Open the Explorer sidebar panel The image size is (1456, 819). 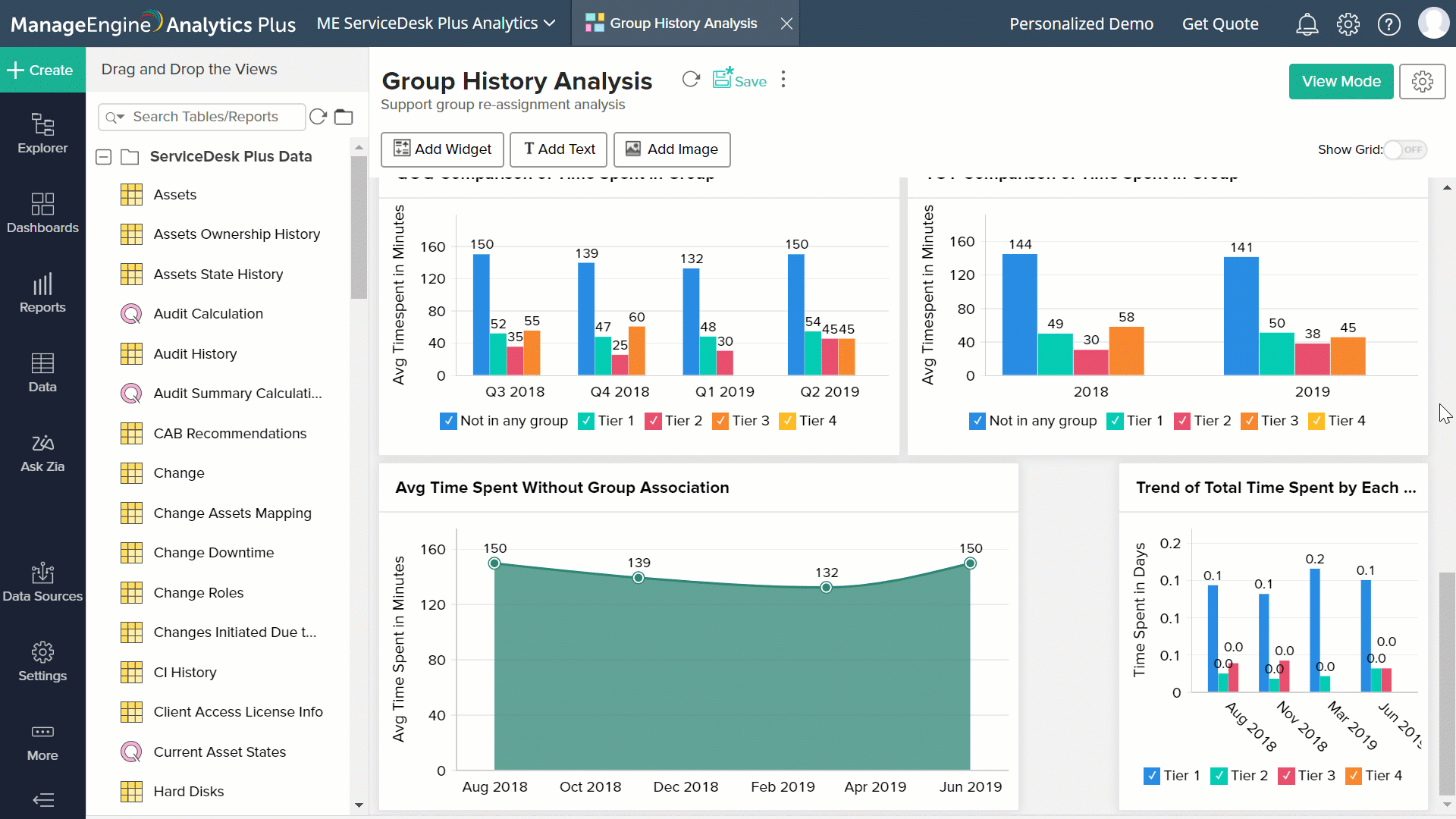(x=42, y=133)
